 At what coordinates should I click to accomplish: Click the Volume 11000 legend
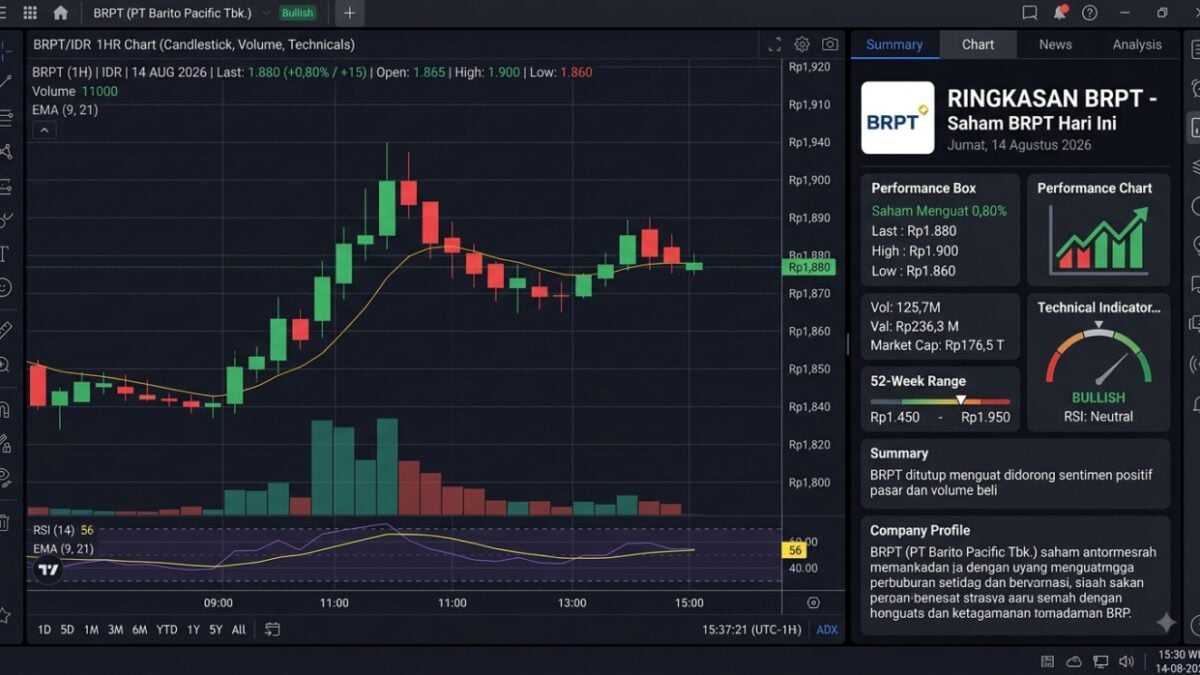point(75,91)
